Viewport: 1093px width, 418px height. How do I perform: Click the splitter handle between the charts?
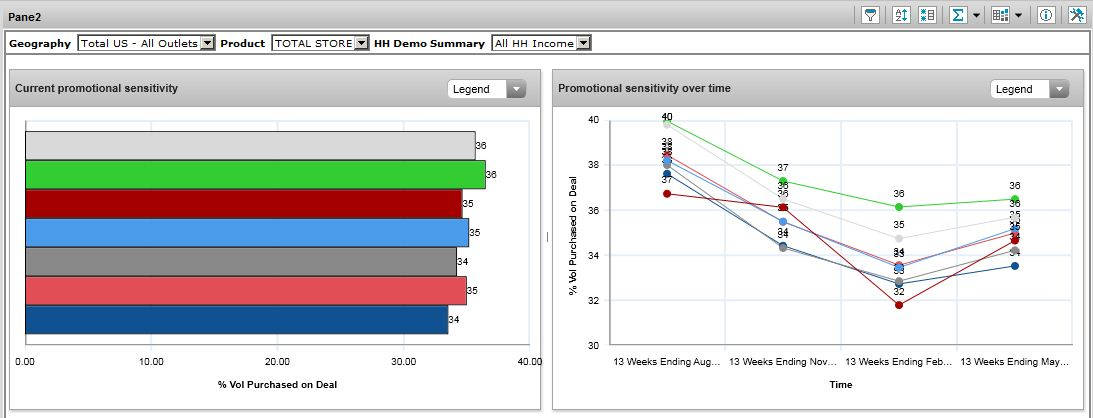point(546,237)
